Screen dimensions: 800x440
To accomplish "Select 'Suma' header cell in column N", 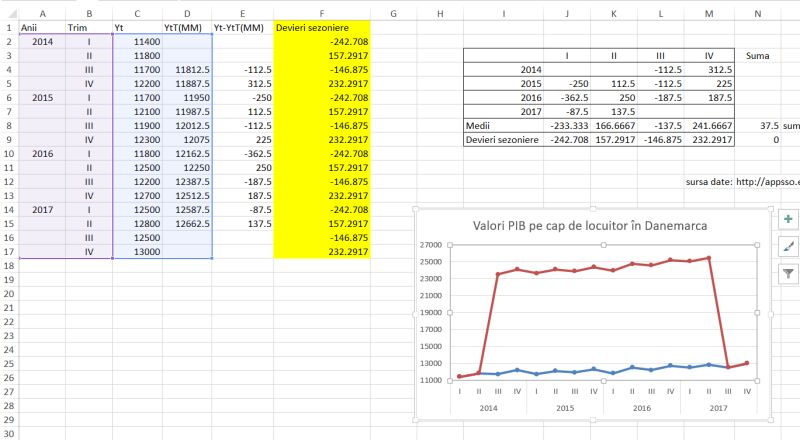I will [758, 56].
